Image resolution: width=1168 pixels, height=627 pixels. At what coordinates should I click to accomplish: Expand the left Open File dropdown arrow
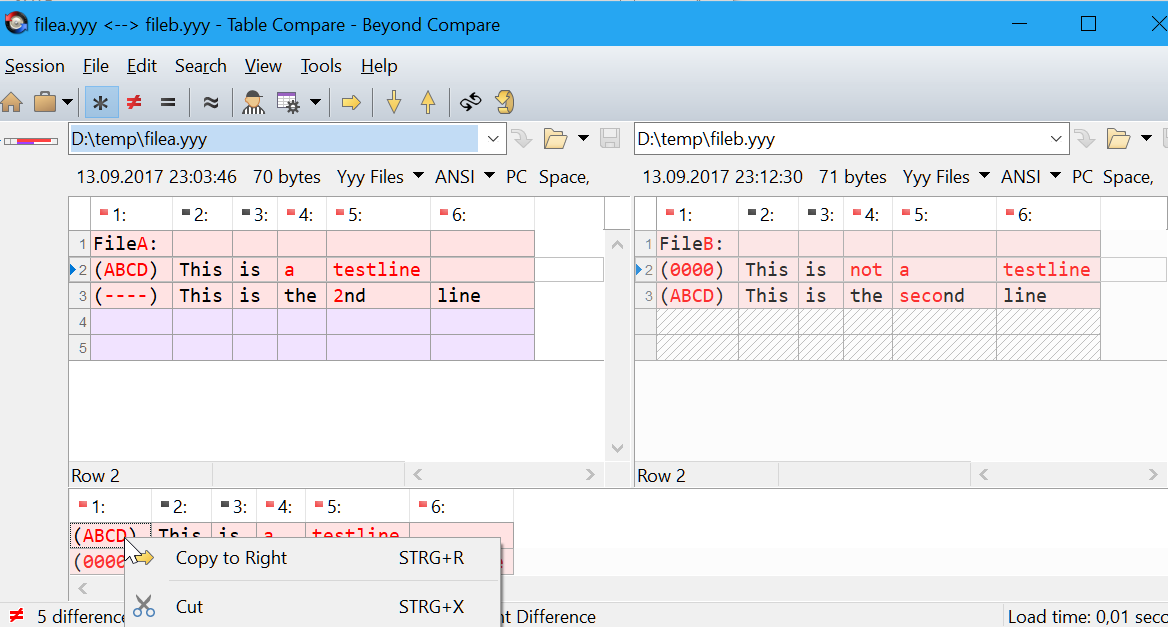pos(583,139)
